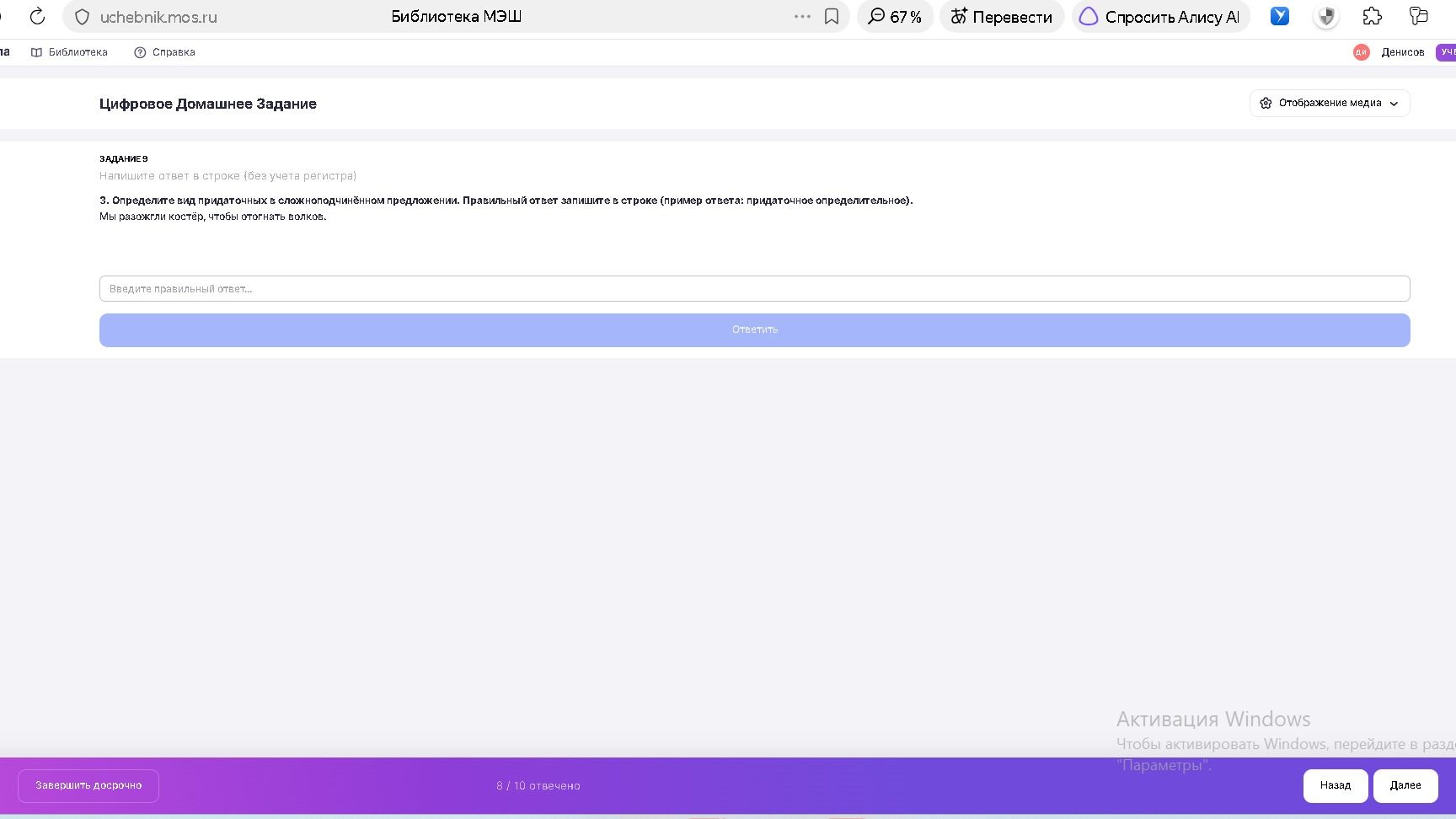1456x819 pixels.
Task: Go back with the Назад button
Action: 1336,785
